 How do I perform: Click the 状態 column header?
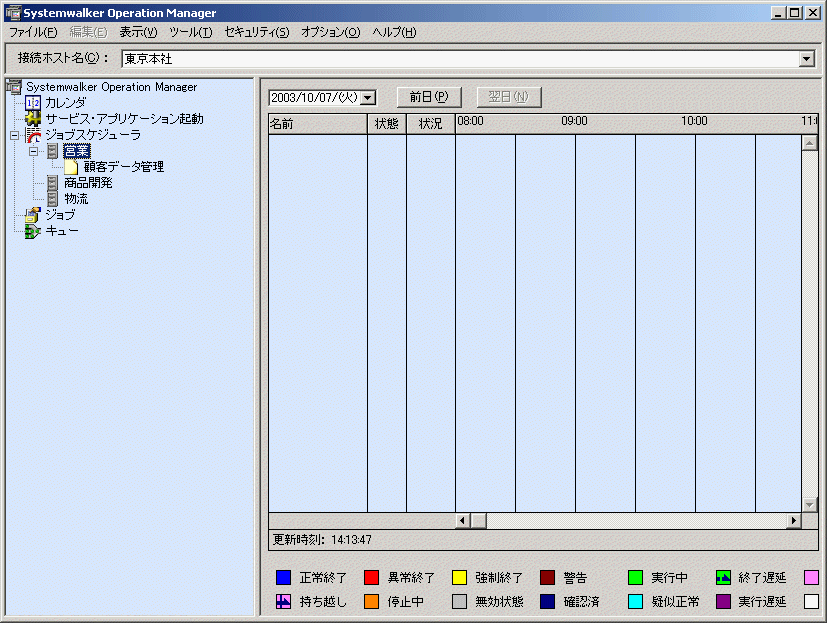tap(387, 124)
